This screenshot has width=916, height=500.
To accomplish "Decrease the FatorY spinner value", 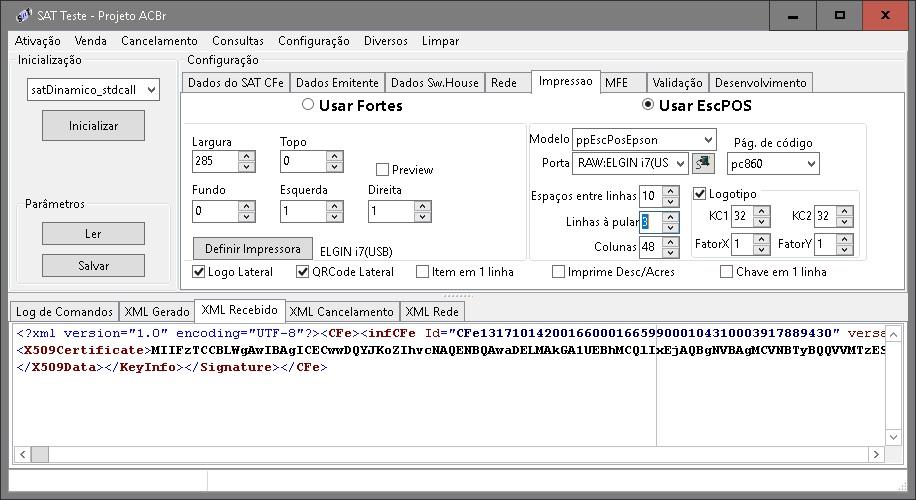I will click(x=845, y=249).
